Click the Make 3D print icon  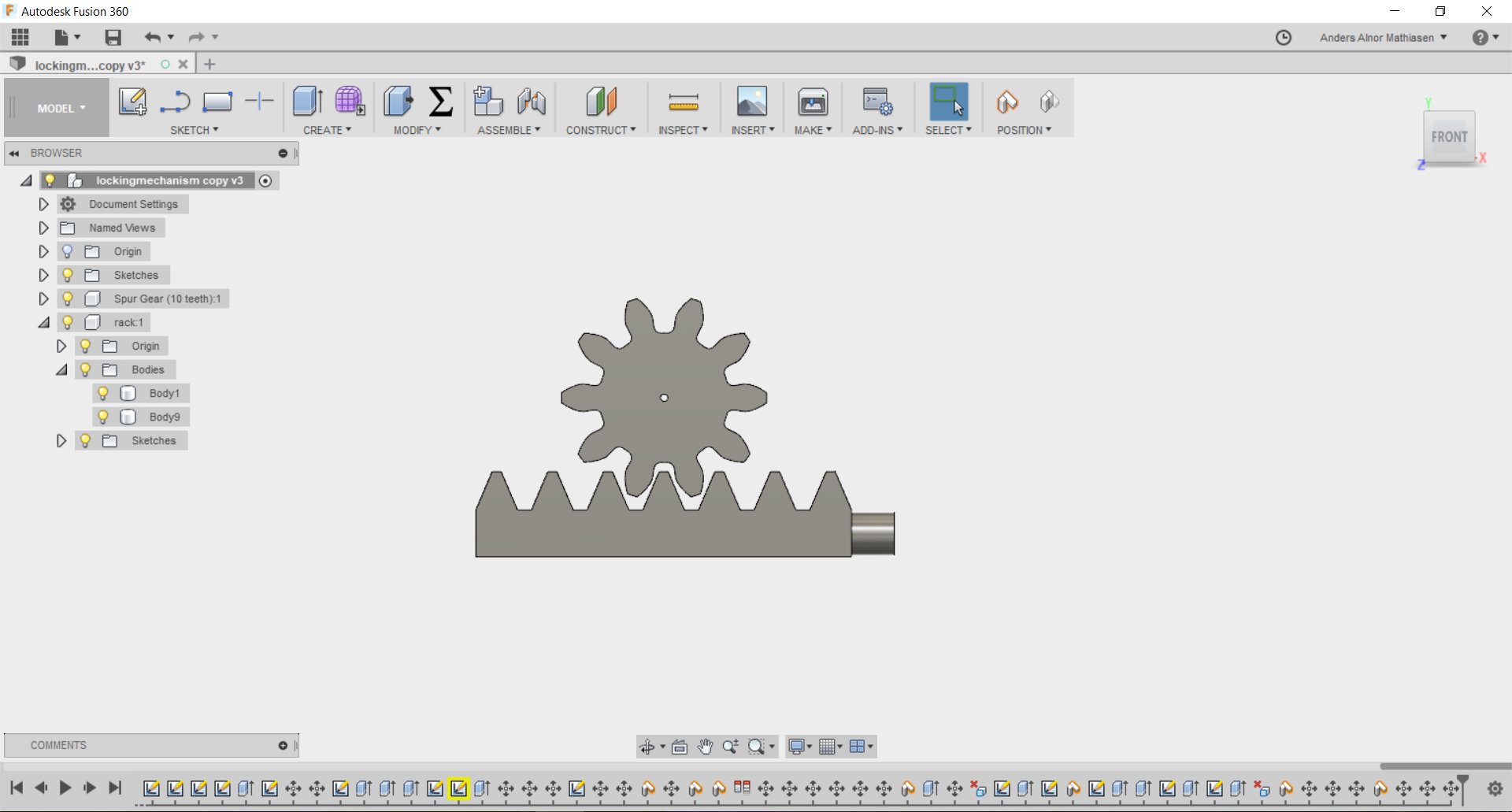click(x=813, y=102)
